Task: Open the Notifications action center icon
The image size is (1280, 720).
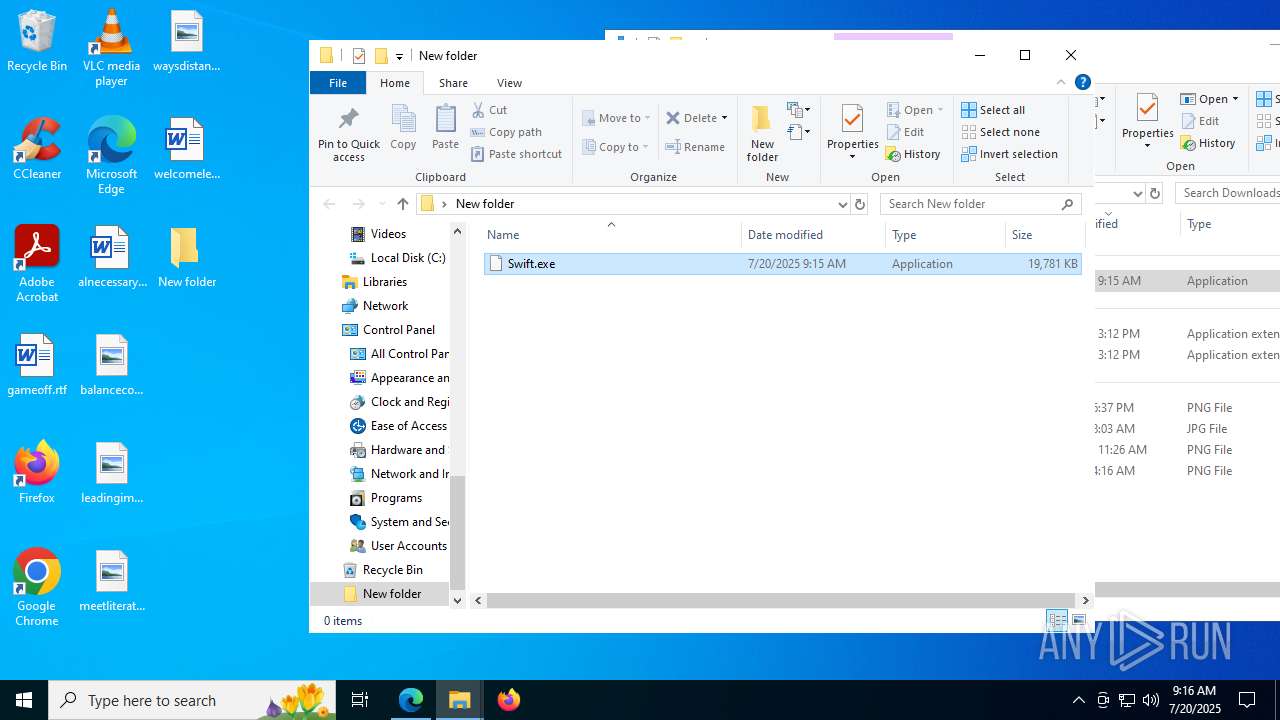Action: [x=1248, y=700]
